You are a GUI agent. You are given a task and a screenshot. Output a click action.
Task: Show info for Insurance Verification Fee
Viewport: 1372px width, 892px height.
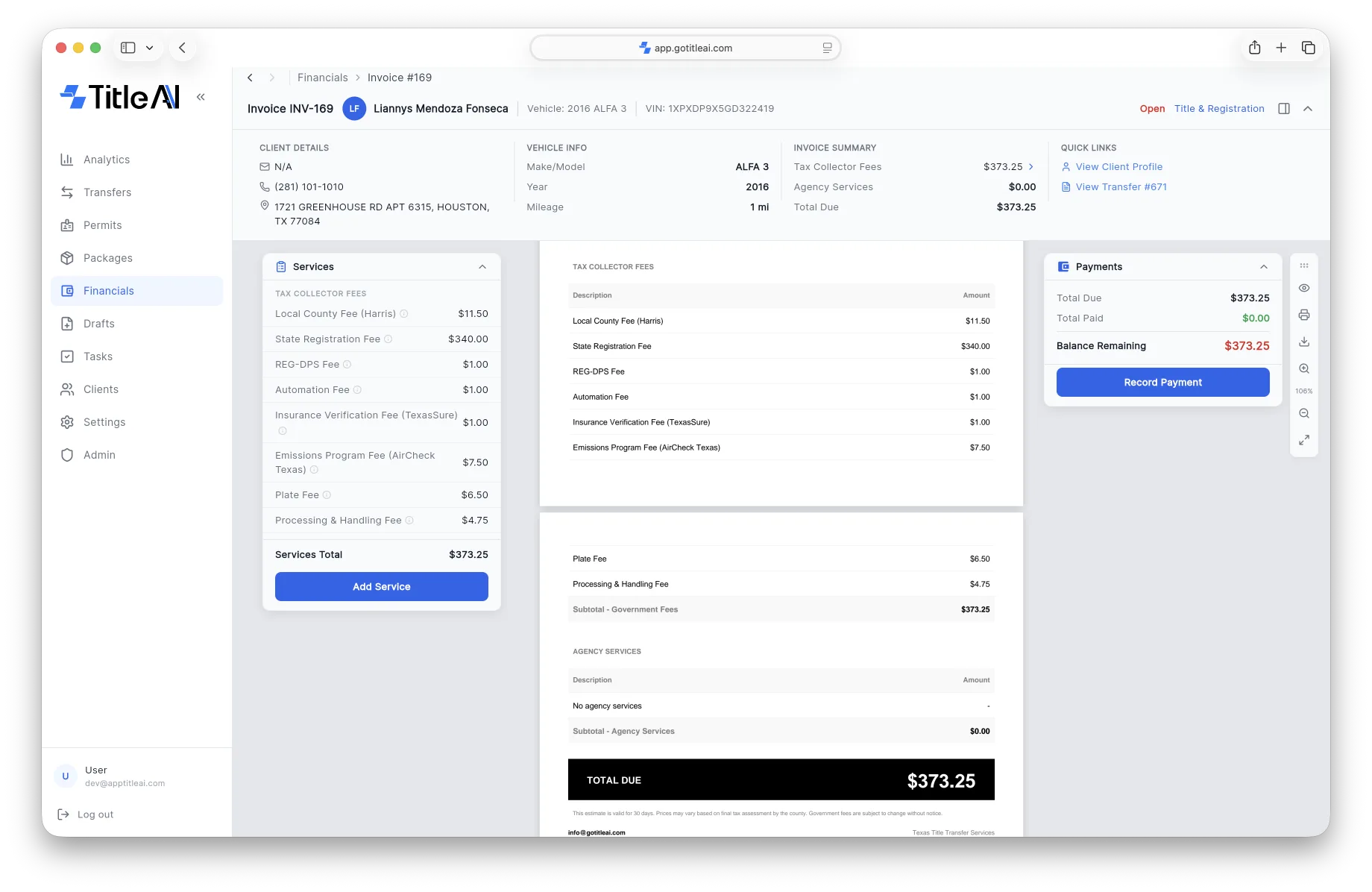[x=283, y=431]
